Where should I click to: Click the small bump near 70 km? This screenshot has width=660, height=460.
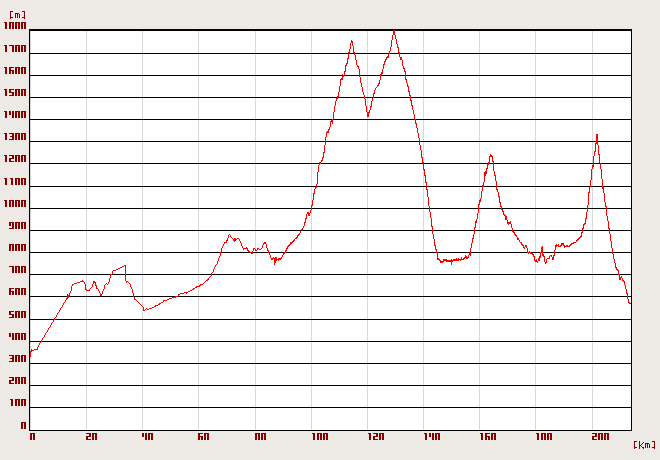coord(229,236)
